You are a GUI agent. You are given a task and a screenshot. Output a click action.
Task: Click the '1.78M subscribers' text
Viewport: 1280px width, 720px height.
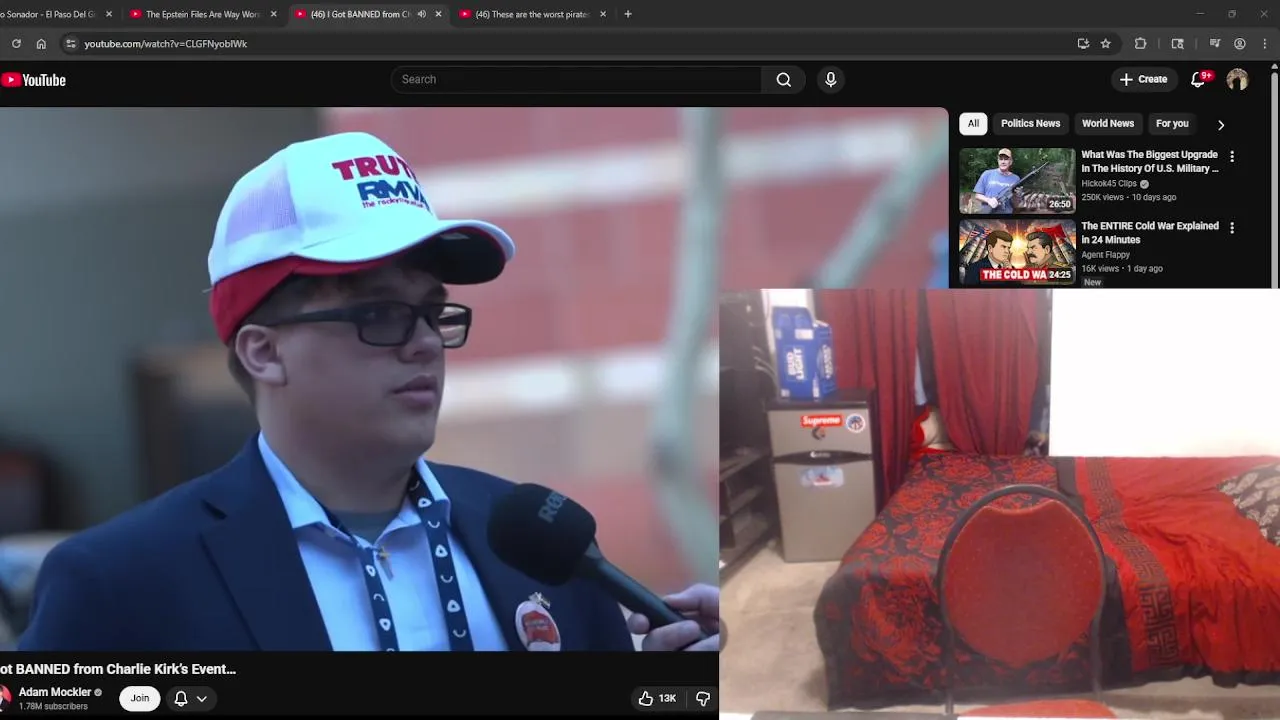tap(53, 707)
